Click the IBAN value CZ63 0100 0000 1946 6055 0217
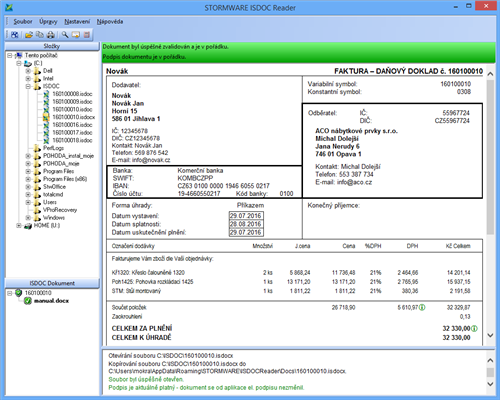500x400 pixels. [223, 186]
